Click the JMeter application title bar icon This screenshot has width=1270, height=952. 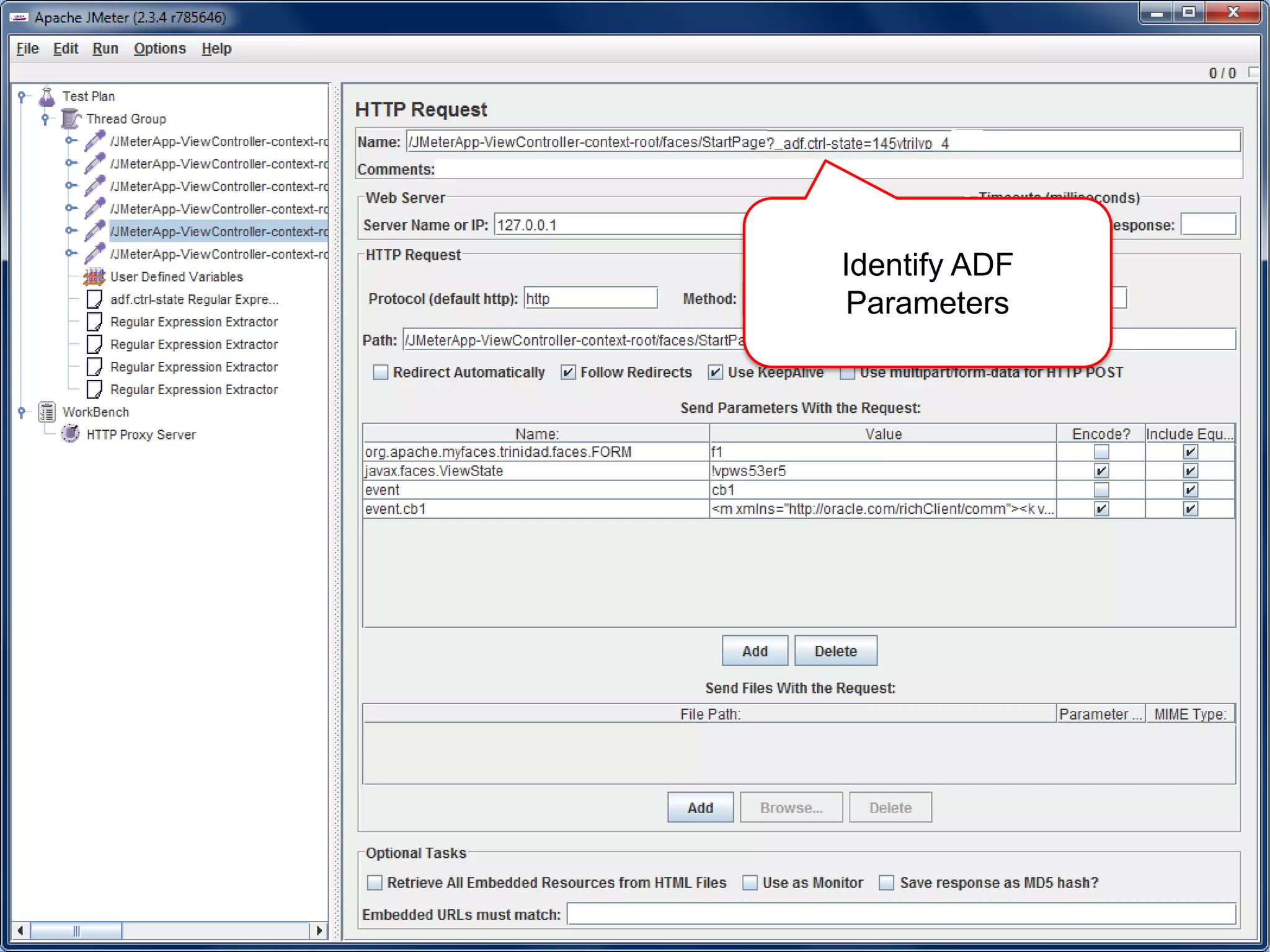tap(19, 17)
